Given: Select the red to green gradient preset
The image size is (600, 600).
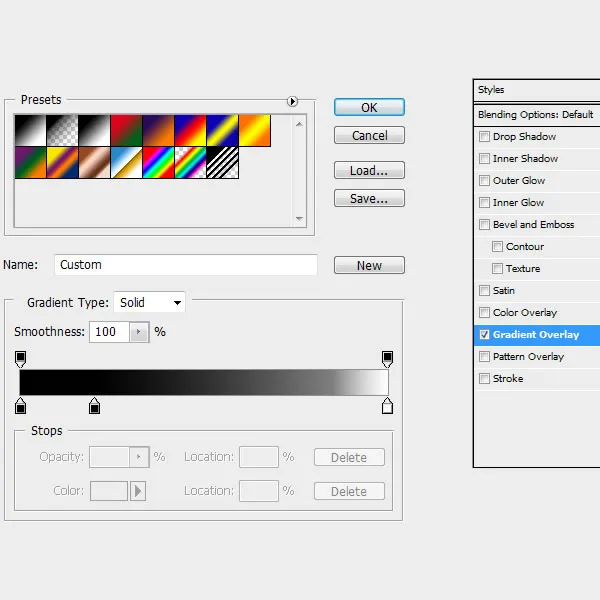Looking at the screenshot, I should coord(126,131).
